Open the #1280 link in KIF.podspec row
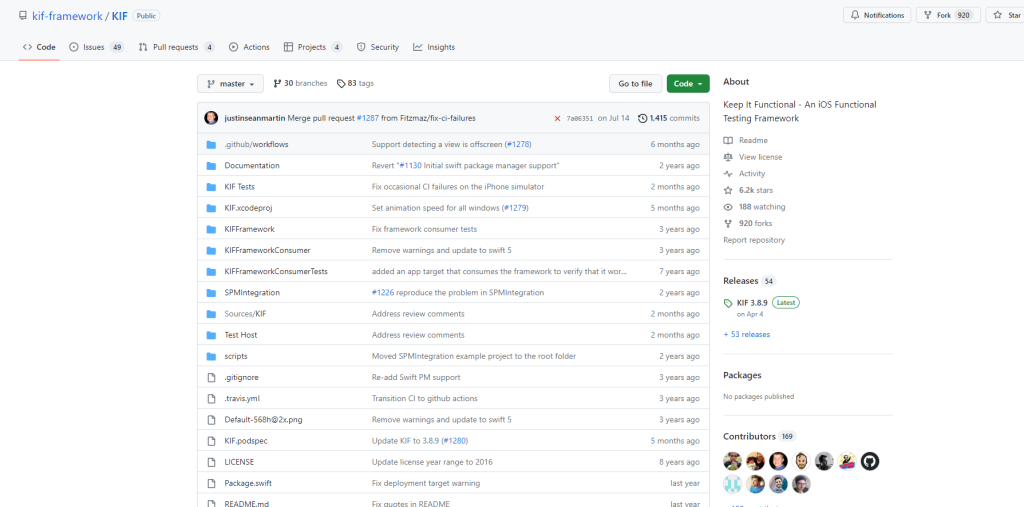This screenshot has height=507, width=1024. coord(455,440)
